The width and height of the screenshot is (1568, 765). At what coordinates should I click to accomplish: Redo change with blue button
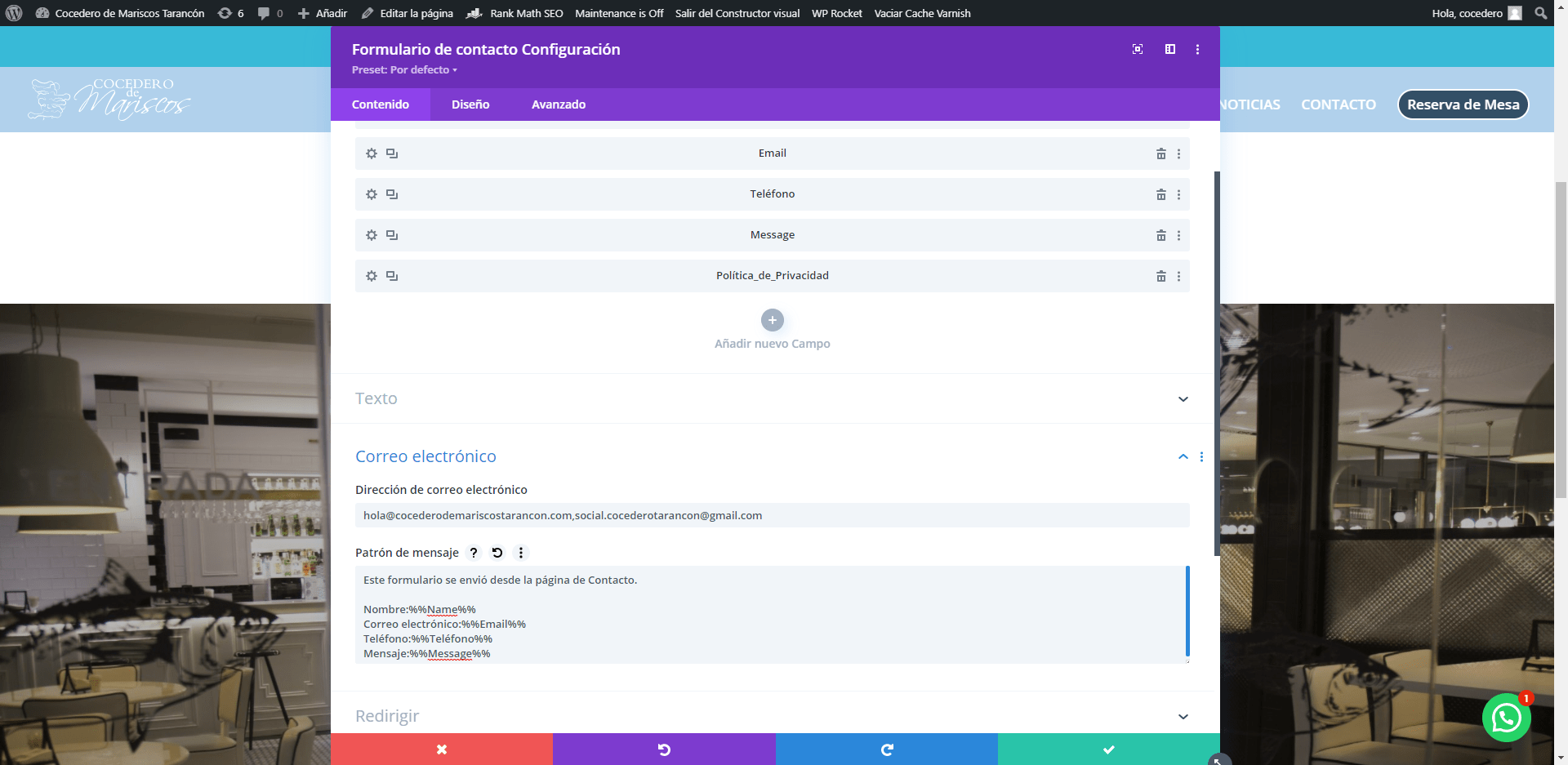(x=887, y=749)
